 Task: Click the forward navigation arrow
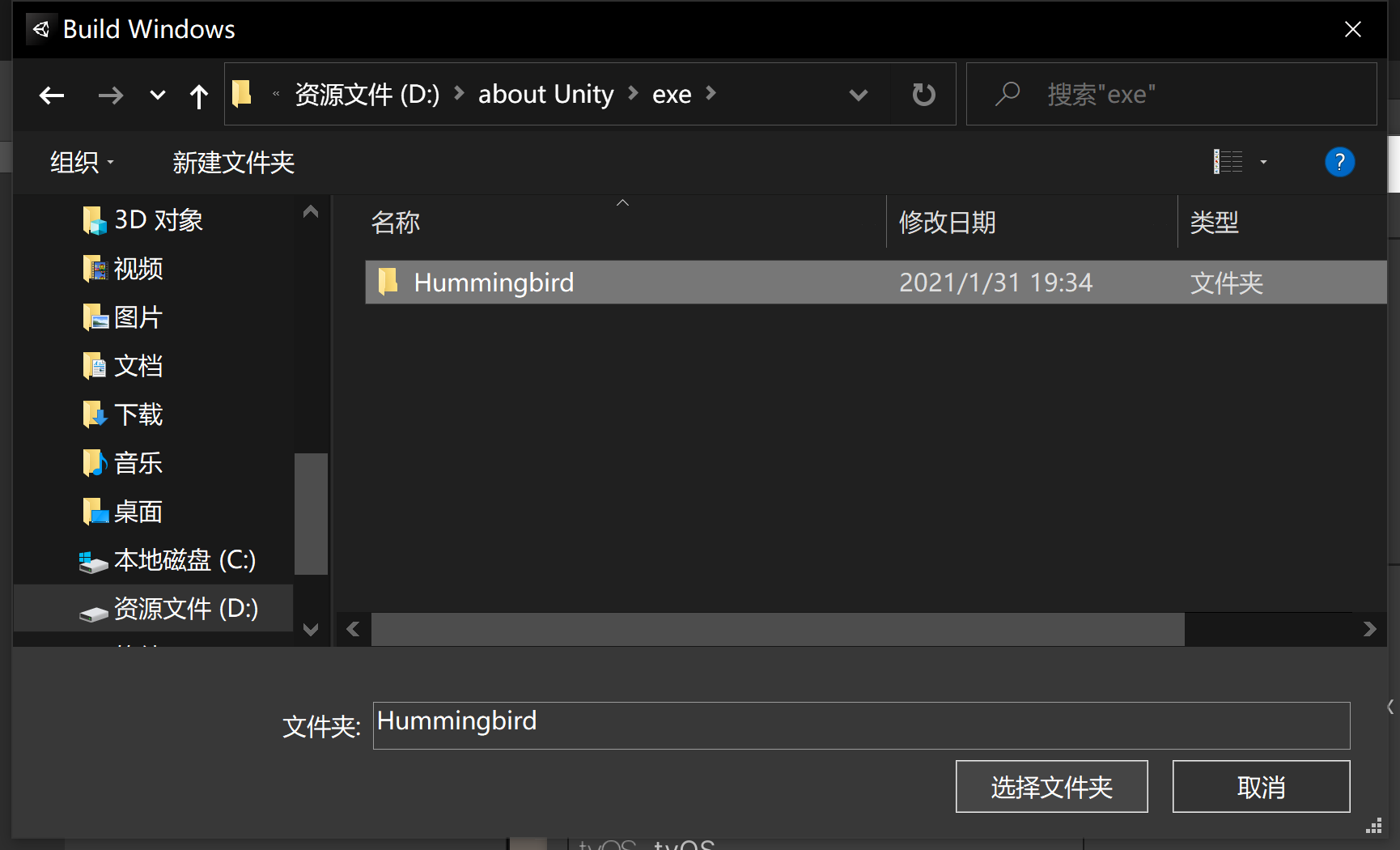coord(111,96)
